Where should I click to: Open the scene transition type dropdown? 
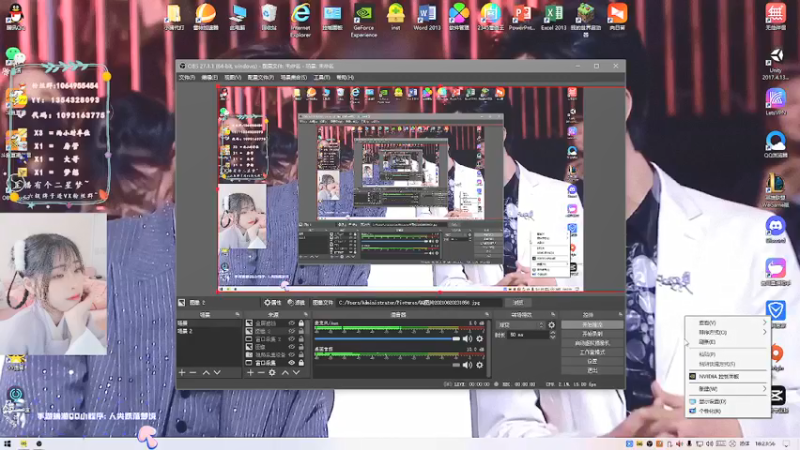coord(520,325)
